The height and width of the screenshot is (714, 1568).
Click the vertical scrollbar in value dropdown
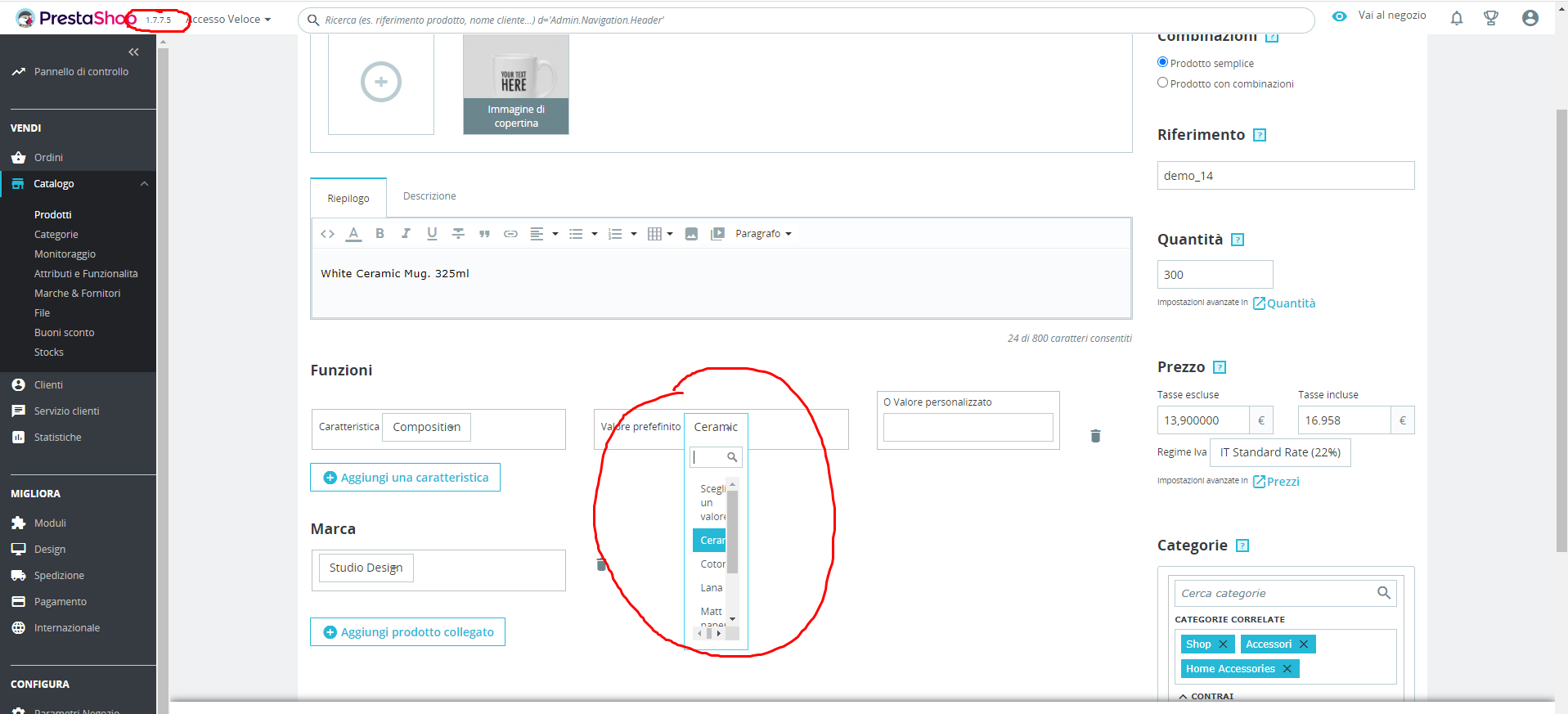732,532
